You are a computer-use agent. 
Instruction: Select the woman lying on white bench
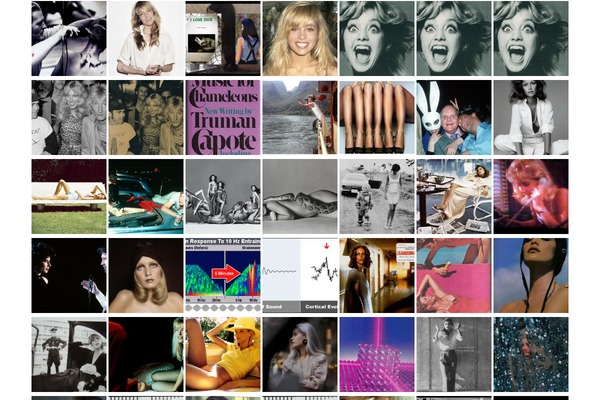pyautogui.click(x=69, y=196)
